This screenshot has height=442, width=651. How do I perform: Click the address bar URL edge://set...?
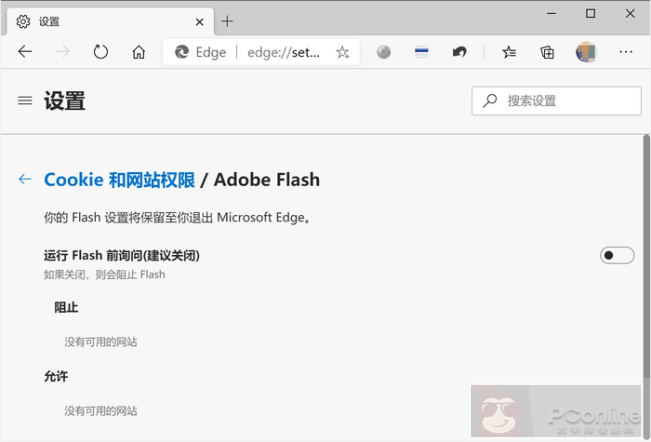pos(284,53)
